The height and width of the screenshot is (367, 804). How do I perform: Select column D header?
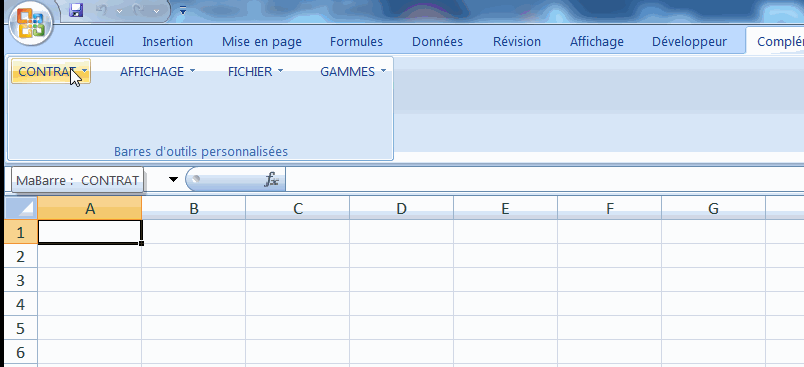[x=401, y=208]
